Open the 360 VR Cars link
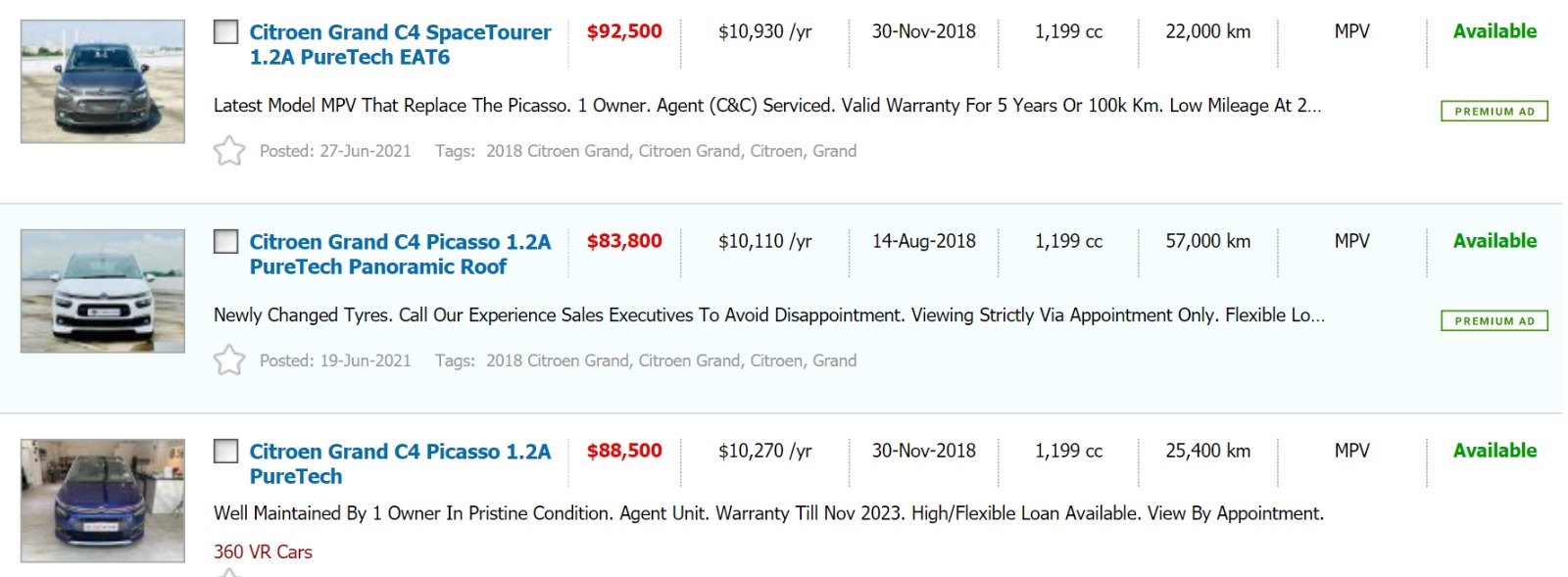Screen dimensions: 1568x577 point(263,552)
